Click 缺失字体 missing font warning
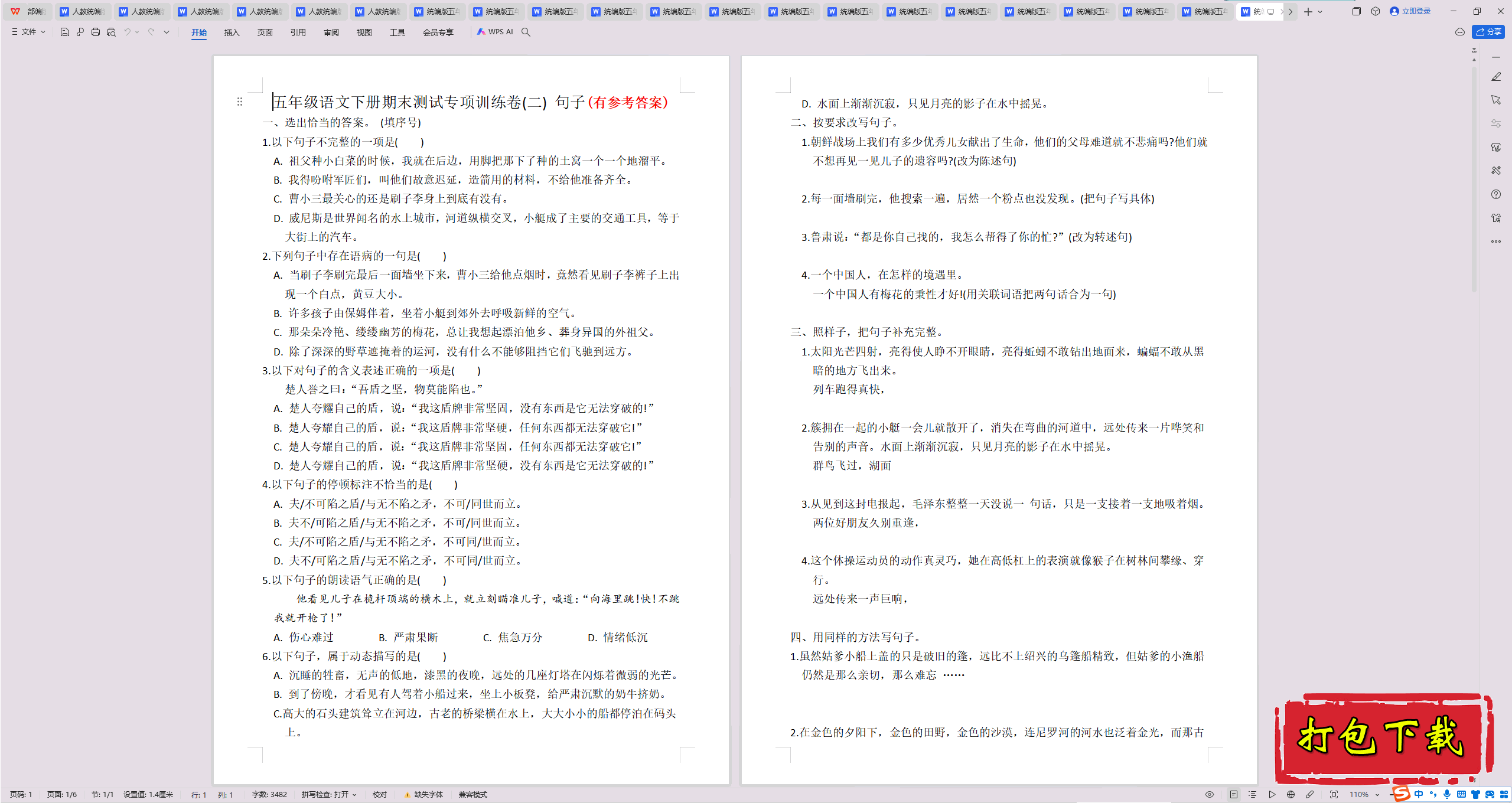 click(424, 795)
